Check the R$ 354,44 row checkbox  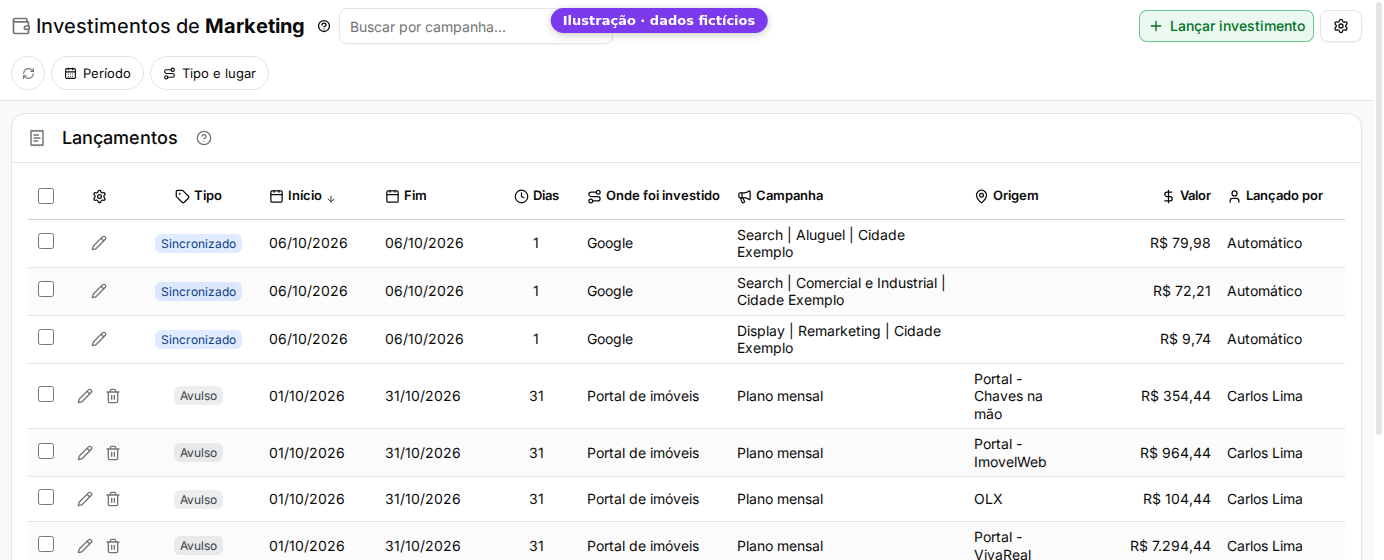click(46, 394)
